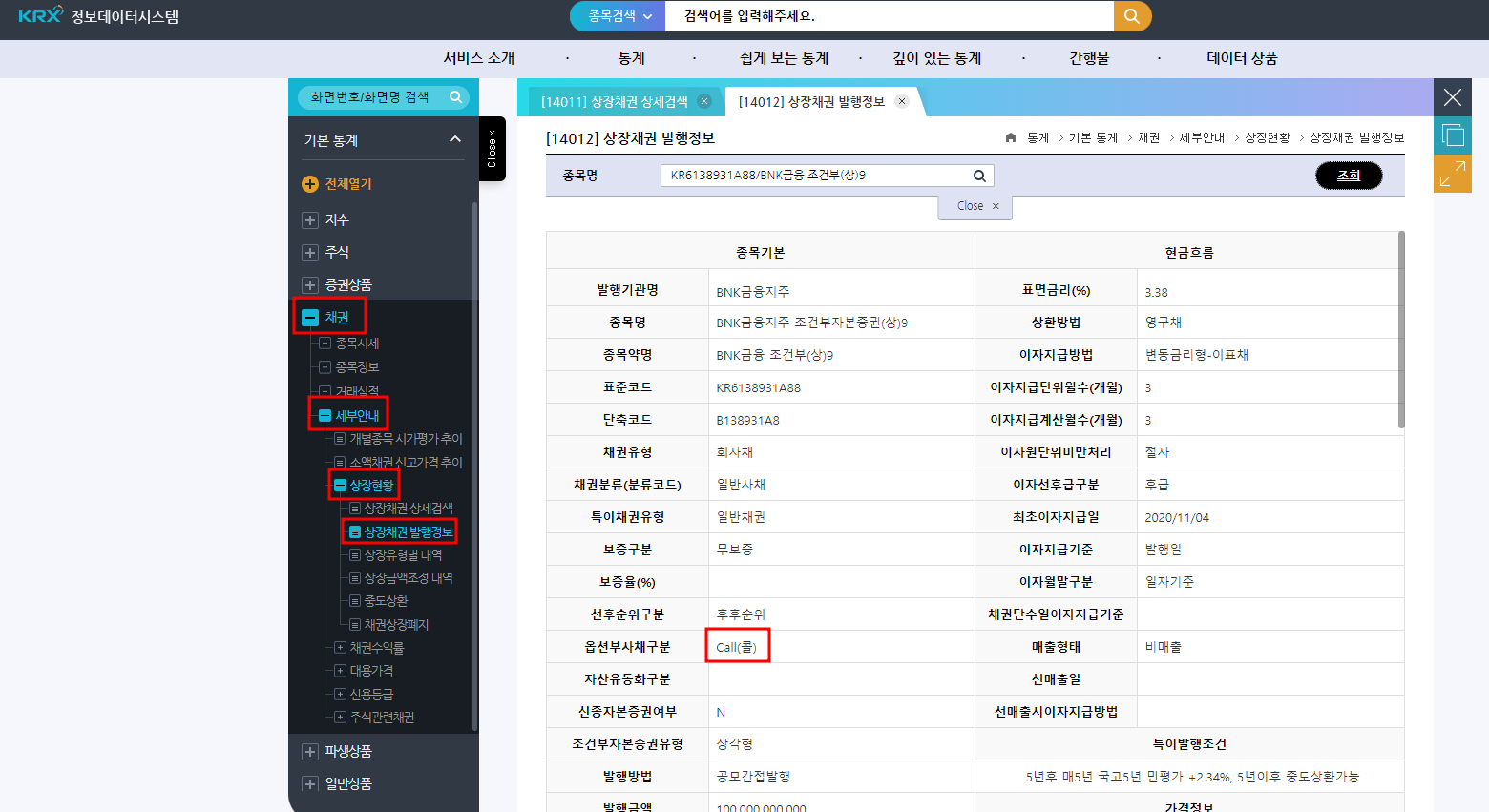Open 중도상환 page in tree
1489x812 pixels.
coord(386,601)
